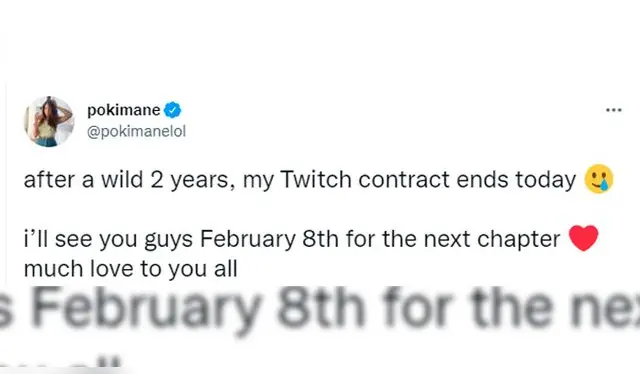The height and width of the screenshot is (374, 640).
Task: Click the word Twitch in the tweet
Action: (x=316, y=180)
